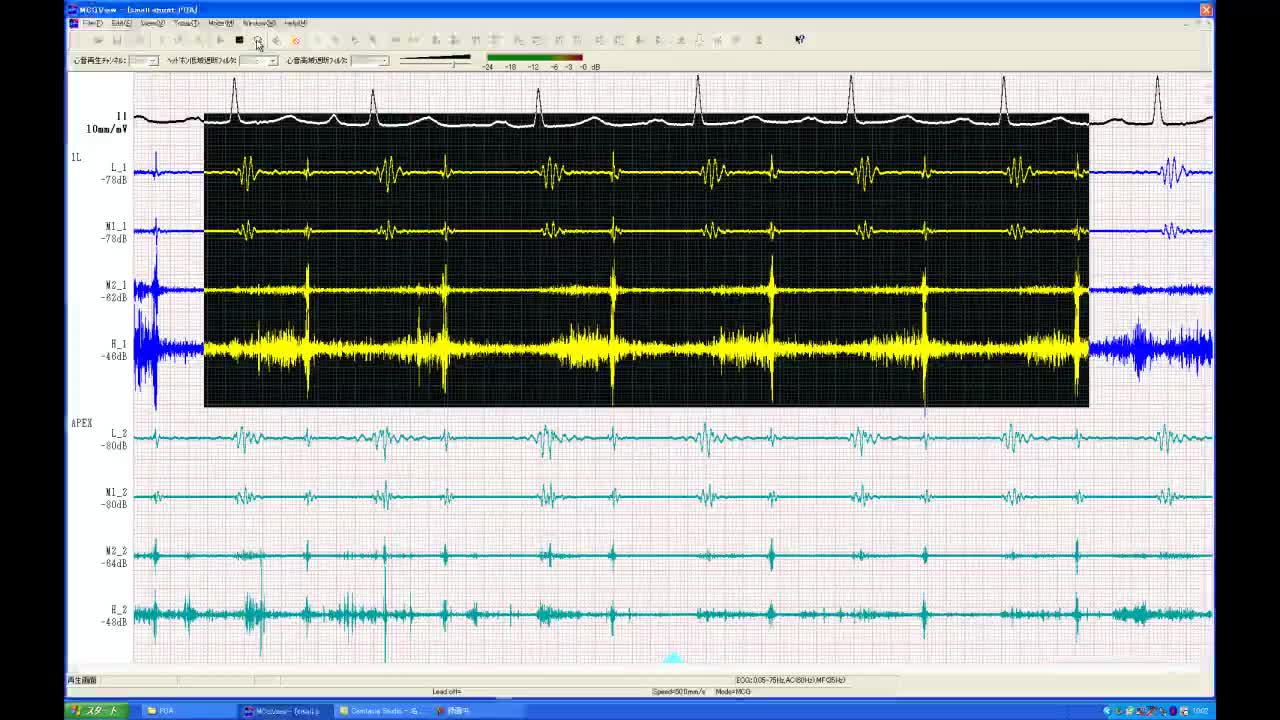The width and height of the screenshot is (1280, 720).
Task: Open the Meter menu
Action: (221, 23)
